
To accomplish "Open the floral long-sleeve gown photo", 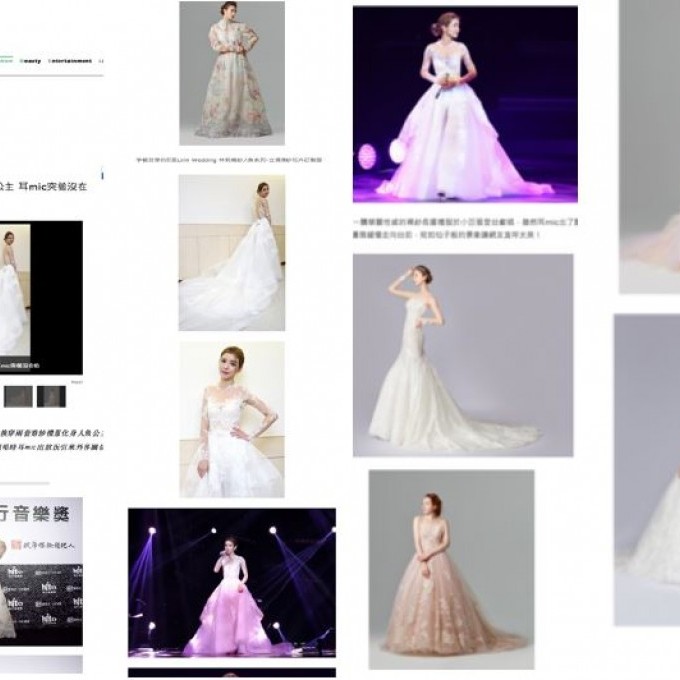I will [x=231, y=73].
